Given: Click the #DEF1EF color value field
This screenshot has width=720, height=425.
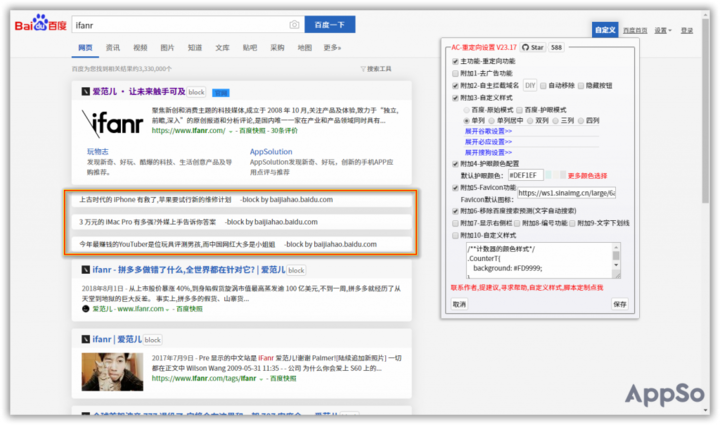Looking at the screenshot, I should (x=526, y=175).
